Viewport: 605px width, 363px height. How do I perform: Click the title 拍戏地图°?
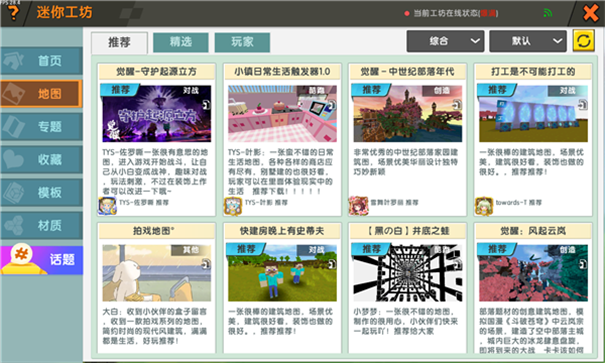(x=154, y=231)
